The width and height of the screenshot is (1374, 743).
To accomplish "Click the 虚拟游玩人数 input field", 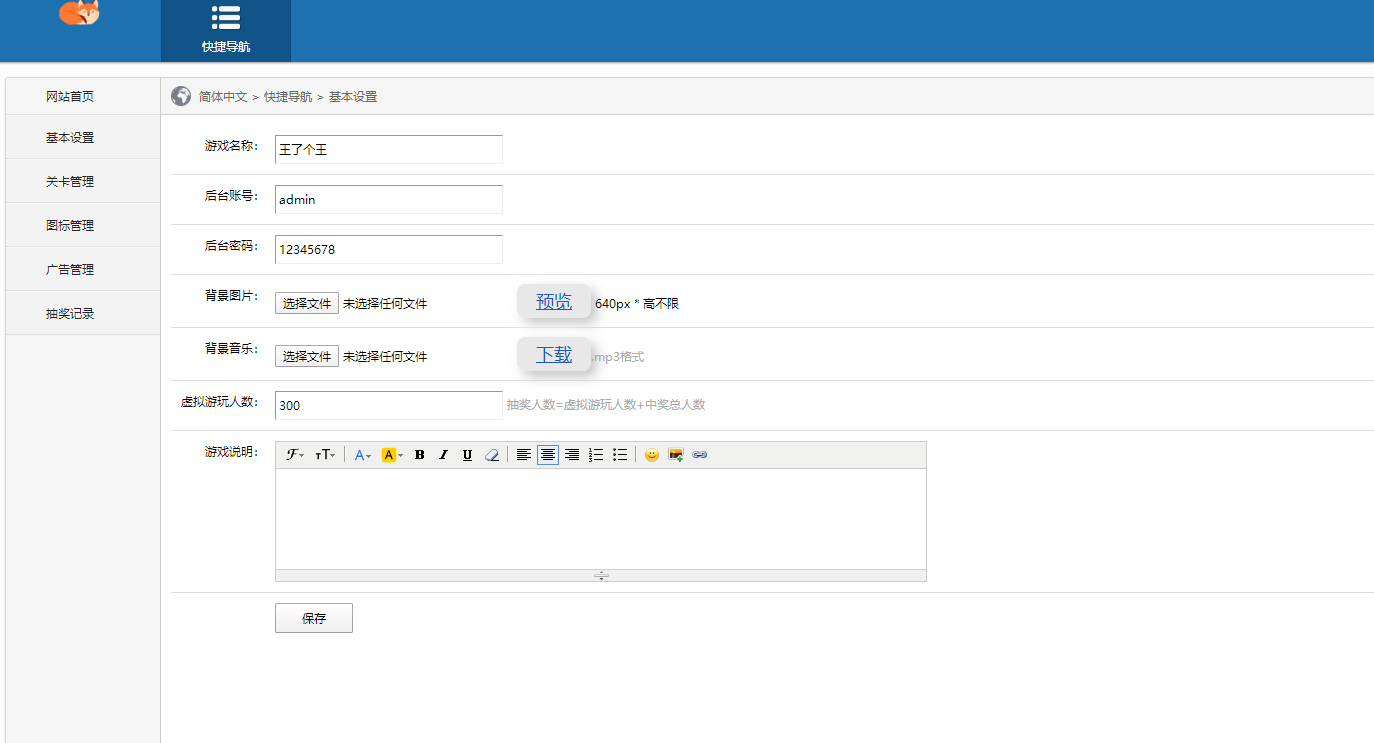I will pyautogui.click(x=389, y=405).
